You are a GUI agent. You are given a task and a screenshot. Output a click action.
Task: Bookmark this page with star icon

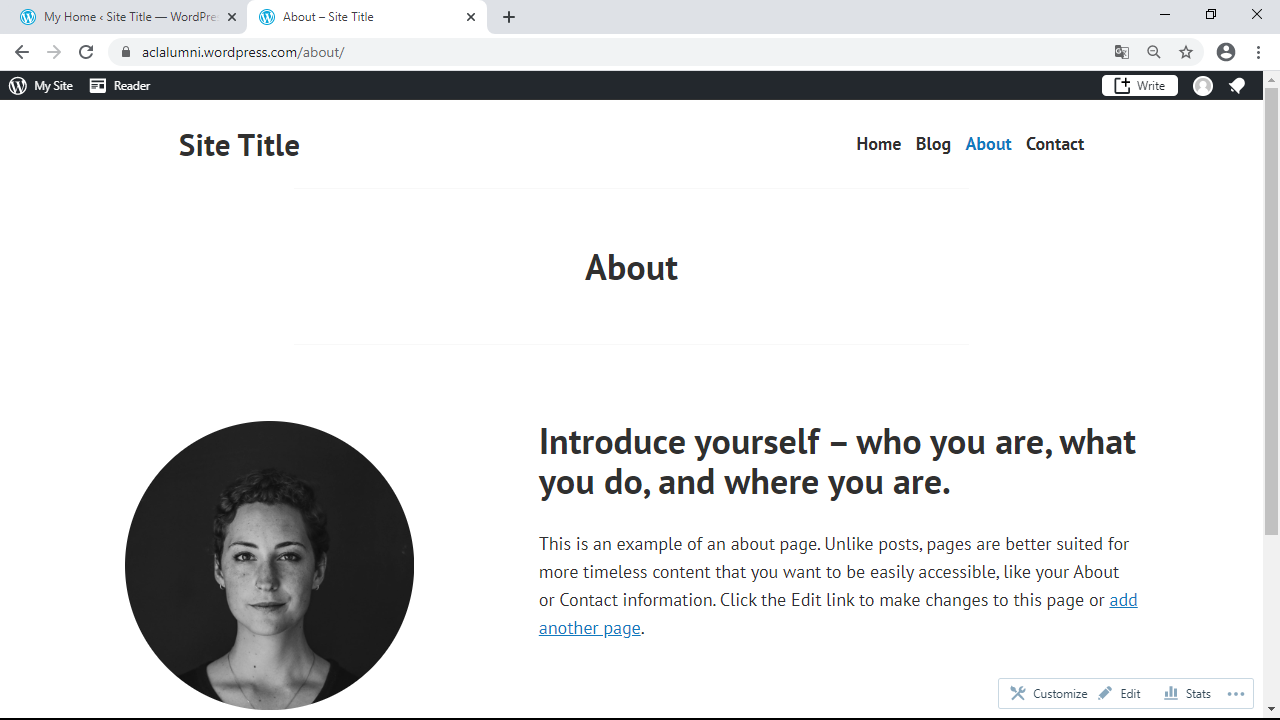pos(1186,52)
